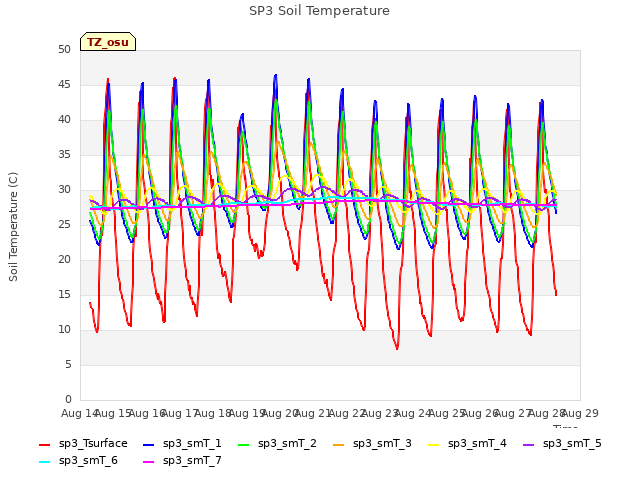Screen dimensions: 640x480
Task: Click the Soil Temperature (C) axis label
Action: (13, 227)
